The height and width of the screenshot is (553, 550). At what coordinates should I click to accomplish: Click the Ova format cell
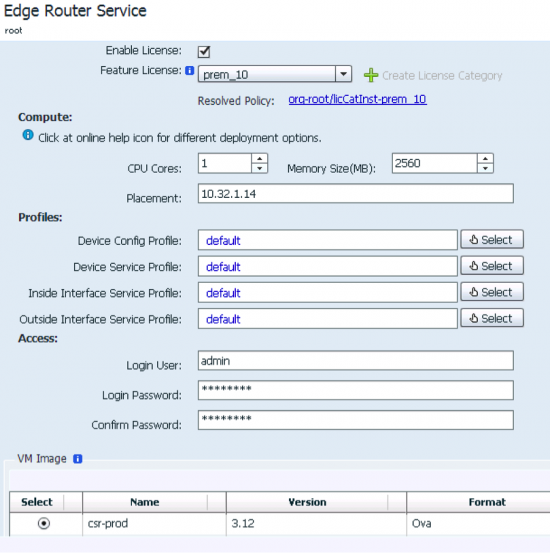tap(478, 524)
